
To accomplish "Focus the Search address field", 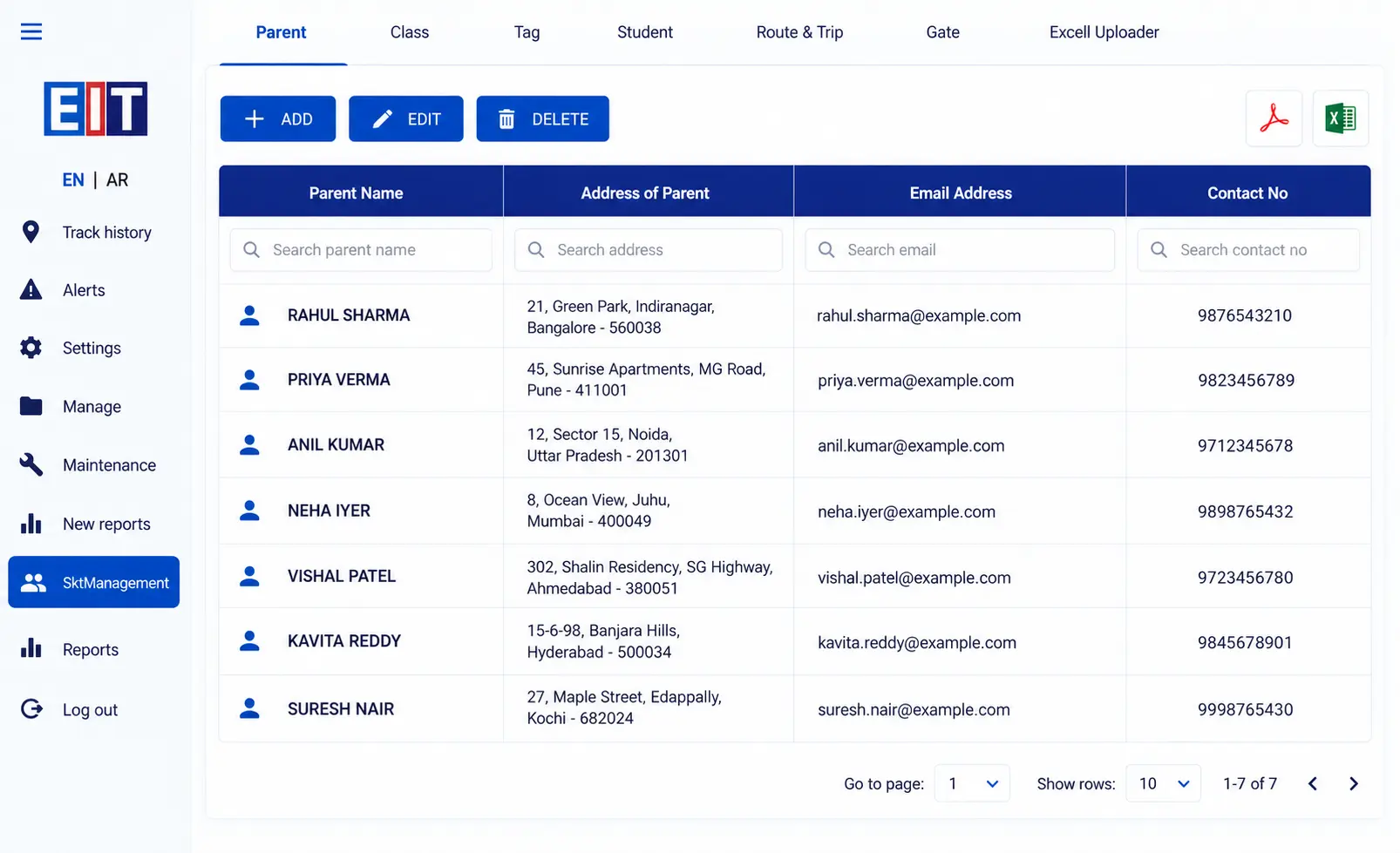I will (x=649, y=250).
